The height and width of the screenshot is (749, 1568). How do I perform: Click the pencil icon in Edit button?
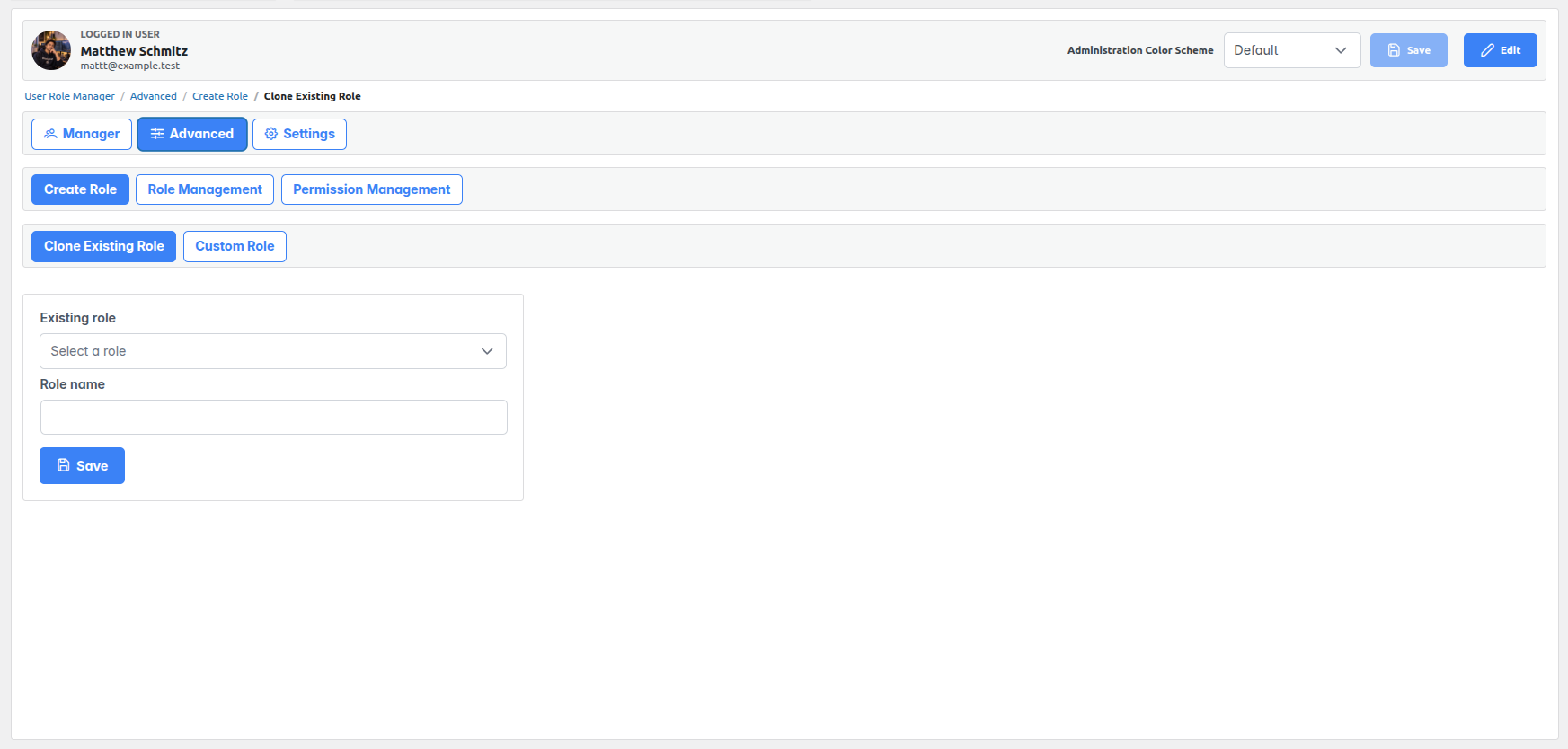(1487, 50)
